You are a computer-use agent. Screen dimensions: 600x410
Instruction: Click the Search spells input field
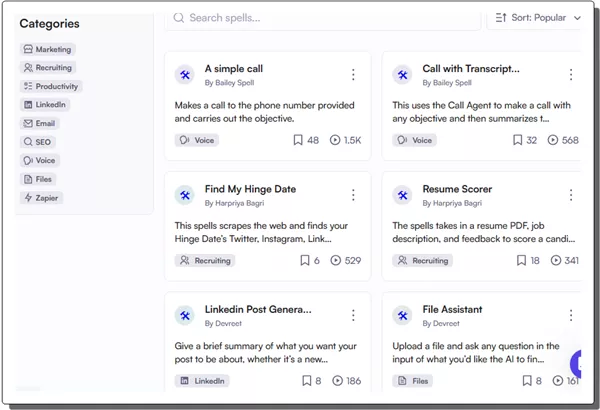pos(323,18)
